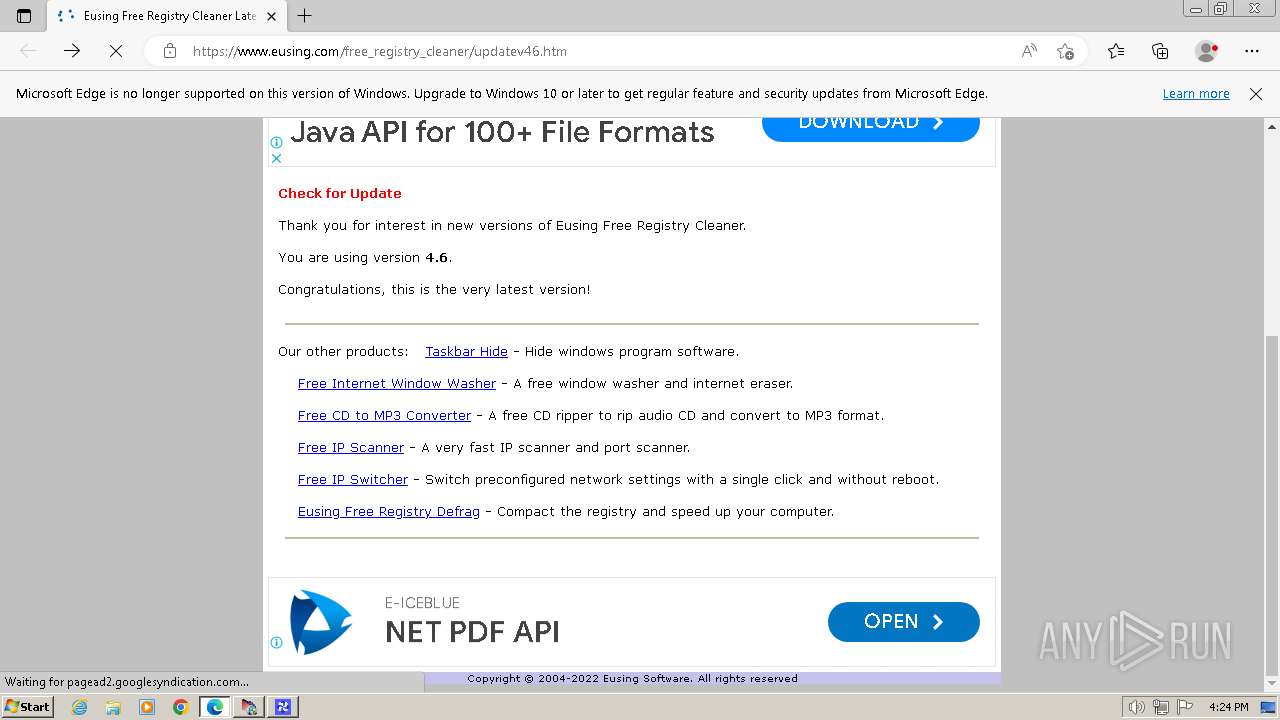Open the Read aloud icon
Viewport: 1280px width, 720px height.
(x=1029, y=51)
